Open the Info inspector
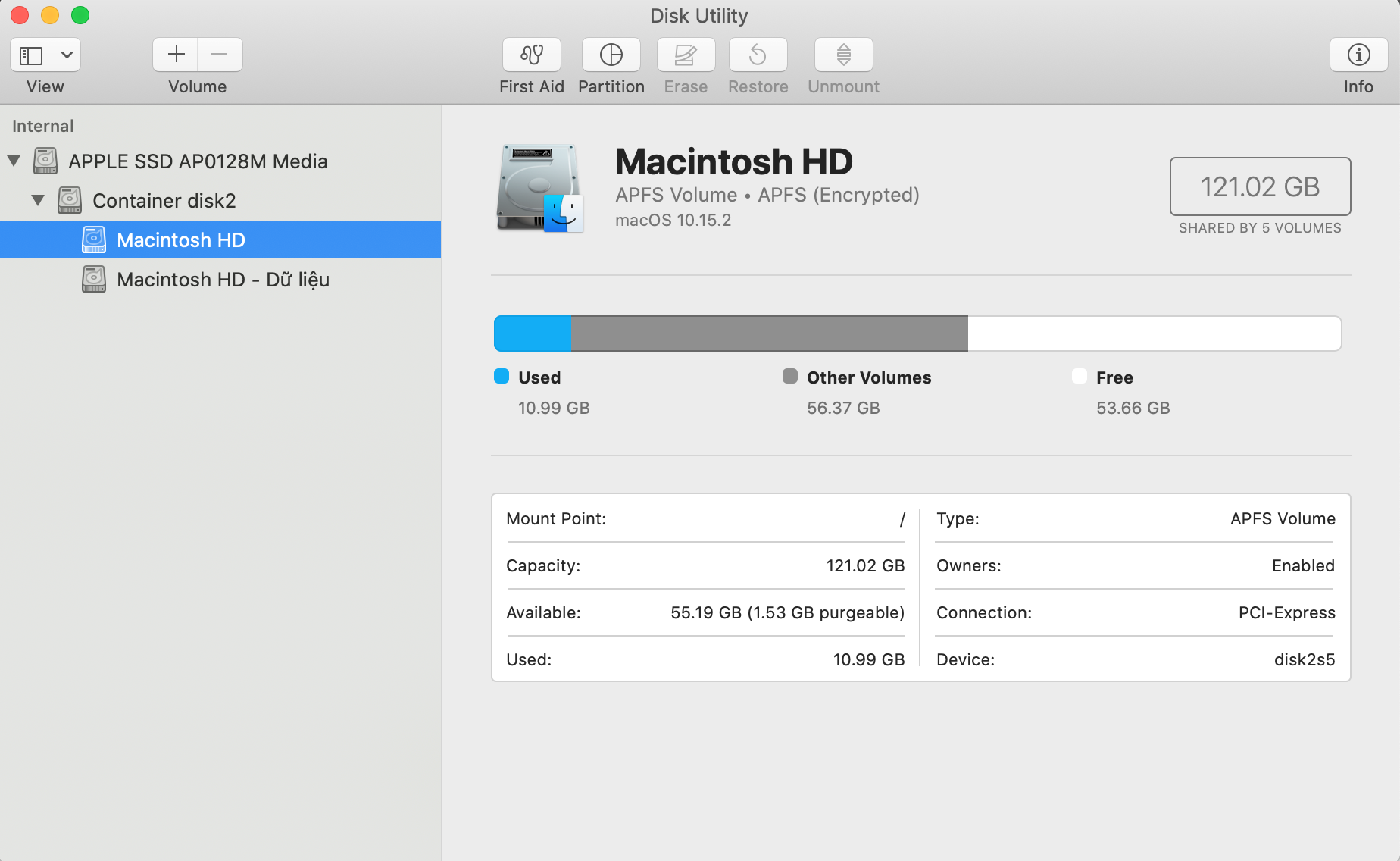The image size is (1400, 861). pos(1358,55)
